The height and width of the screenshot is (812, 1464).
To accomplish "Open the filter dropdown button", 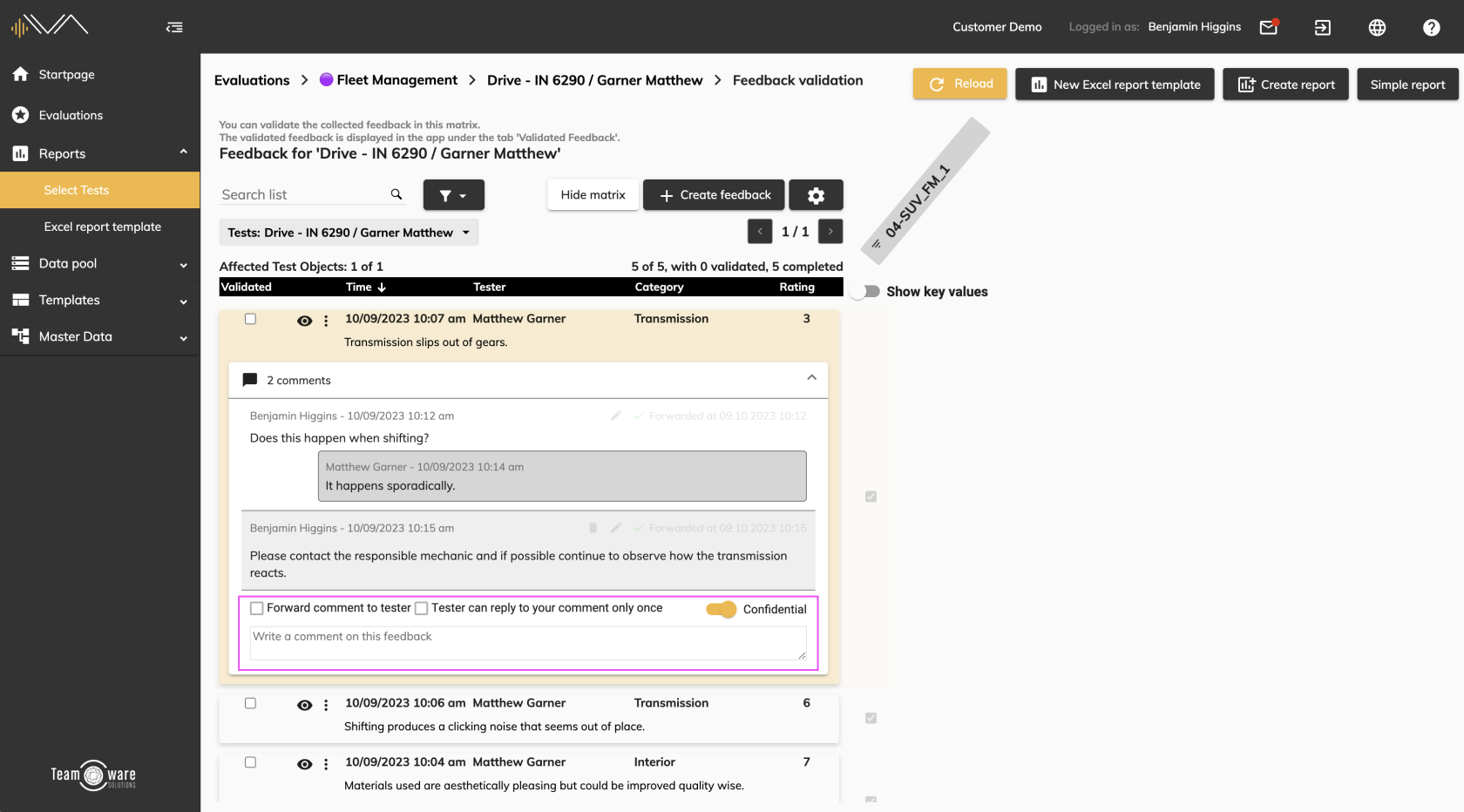I will pyautogui.click(x=453, y=195).
